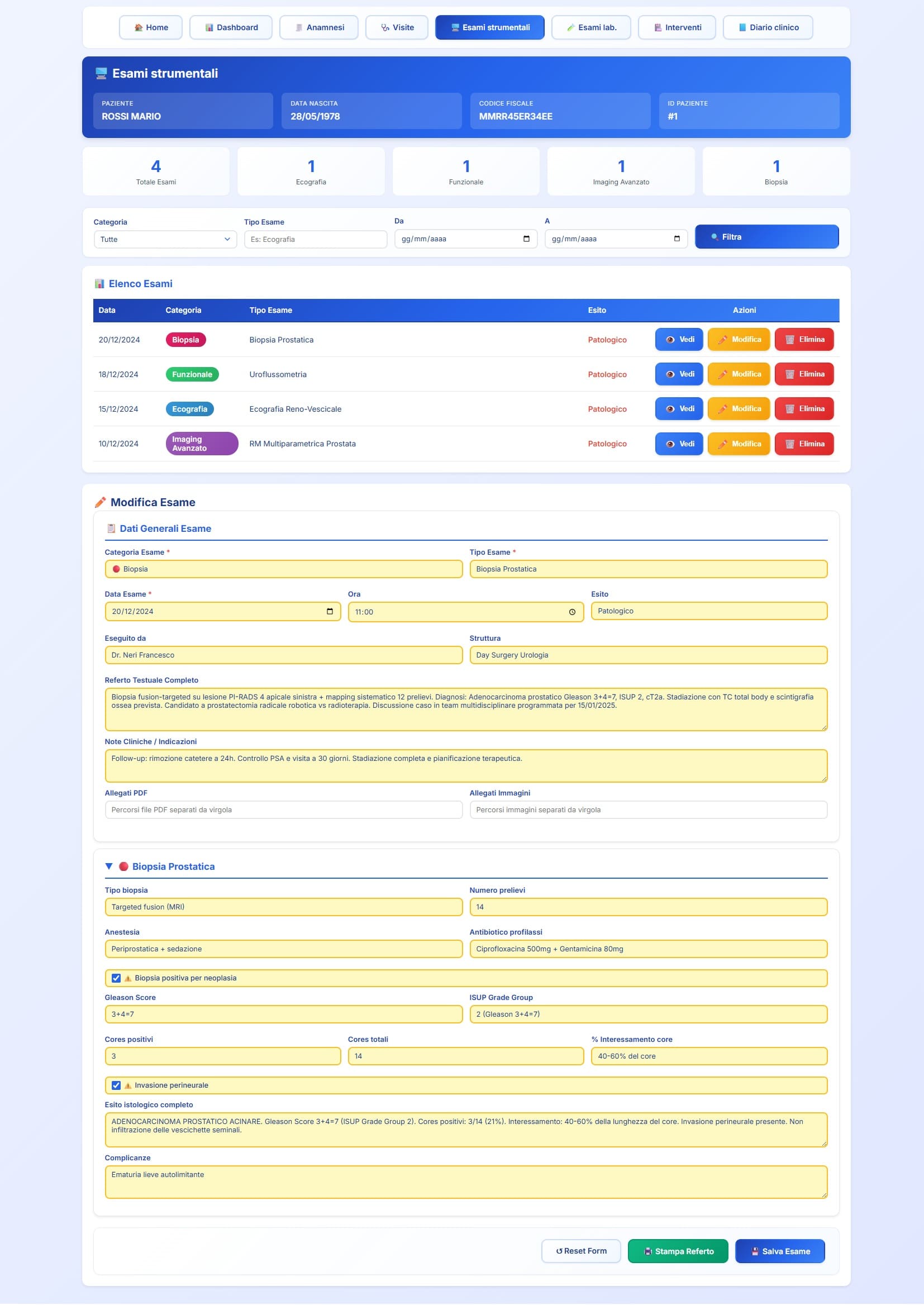Open the ISUP Grade Group dropdown
This screenshot has width=924, height=1305.
click(x=648, y=1015)
